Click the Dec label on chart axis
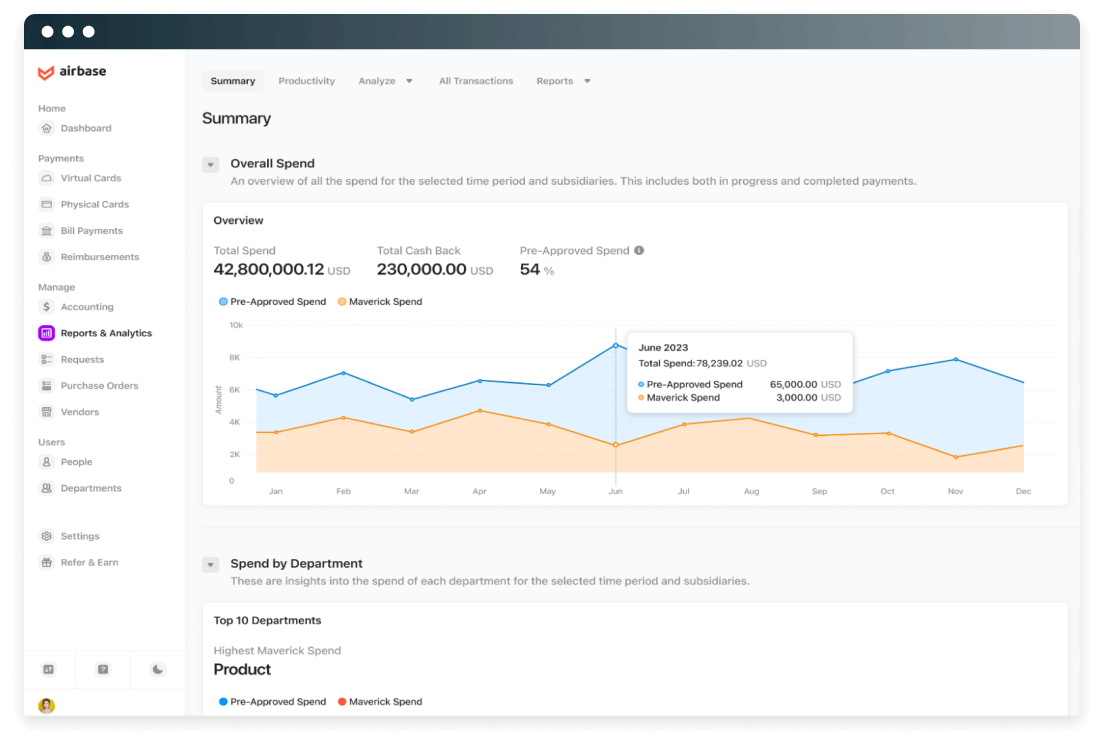1104x751 pixels. point(1023,491)
